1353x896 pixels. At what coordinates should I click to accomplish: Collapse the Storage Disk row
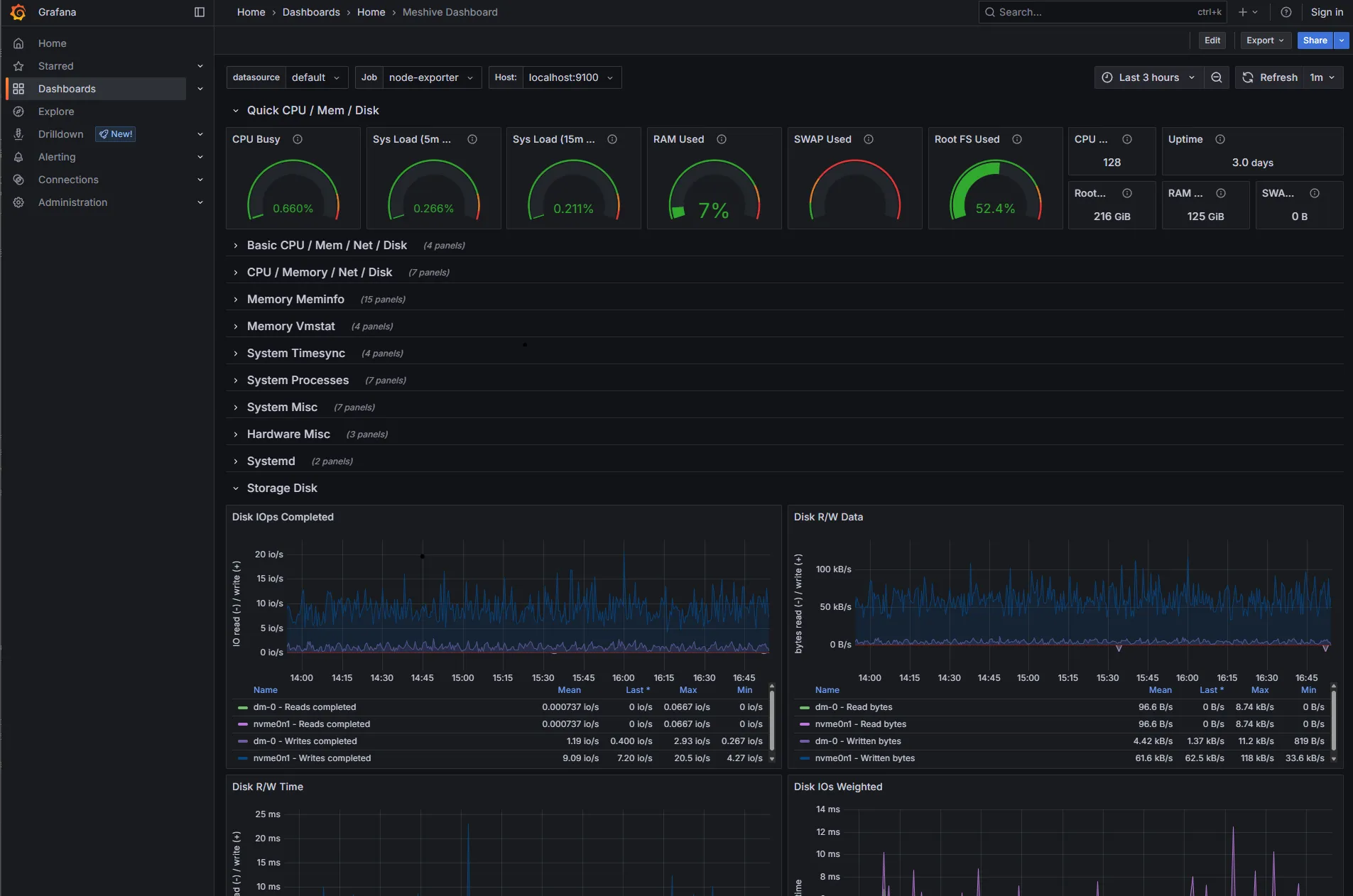(x=282, y=488)
